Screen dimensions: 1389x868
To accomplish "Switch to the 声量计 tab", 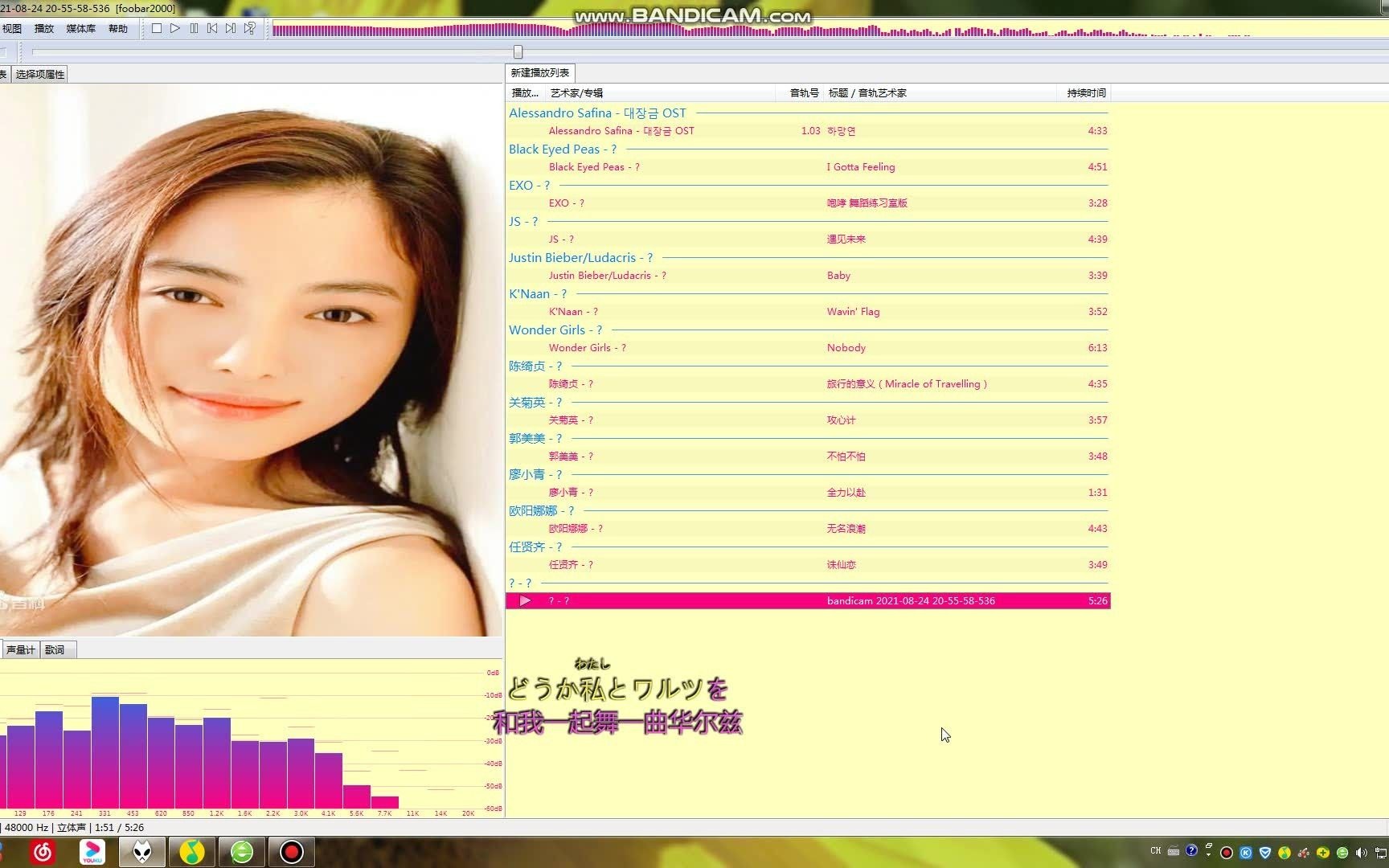I will click(x=21, y=649).
